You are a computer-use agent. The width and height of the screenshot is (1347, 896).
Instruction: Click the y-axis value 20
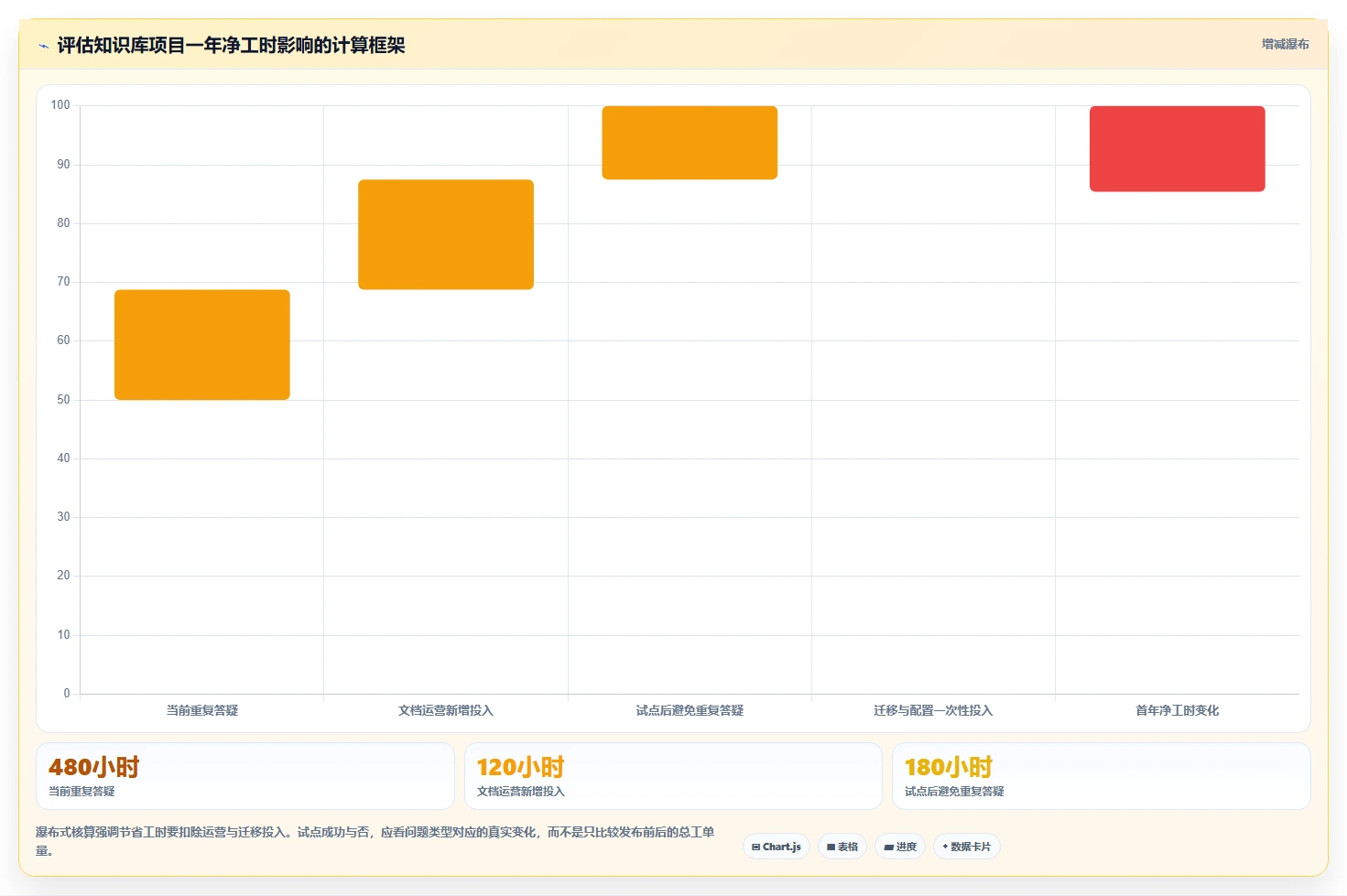coord(63,576)
